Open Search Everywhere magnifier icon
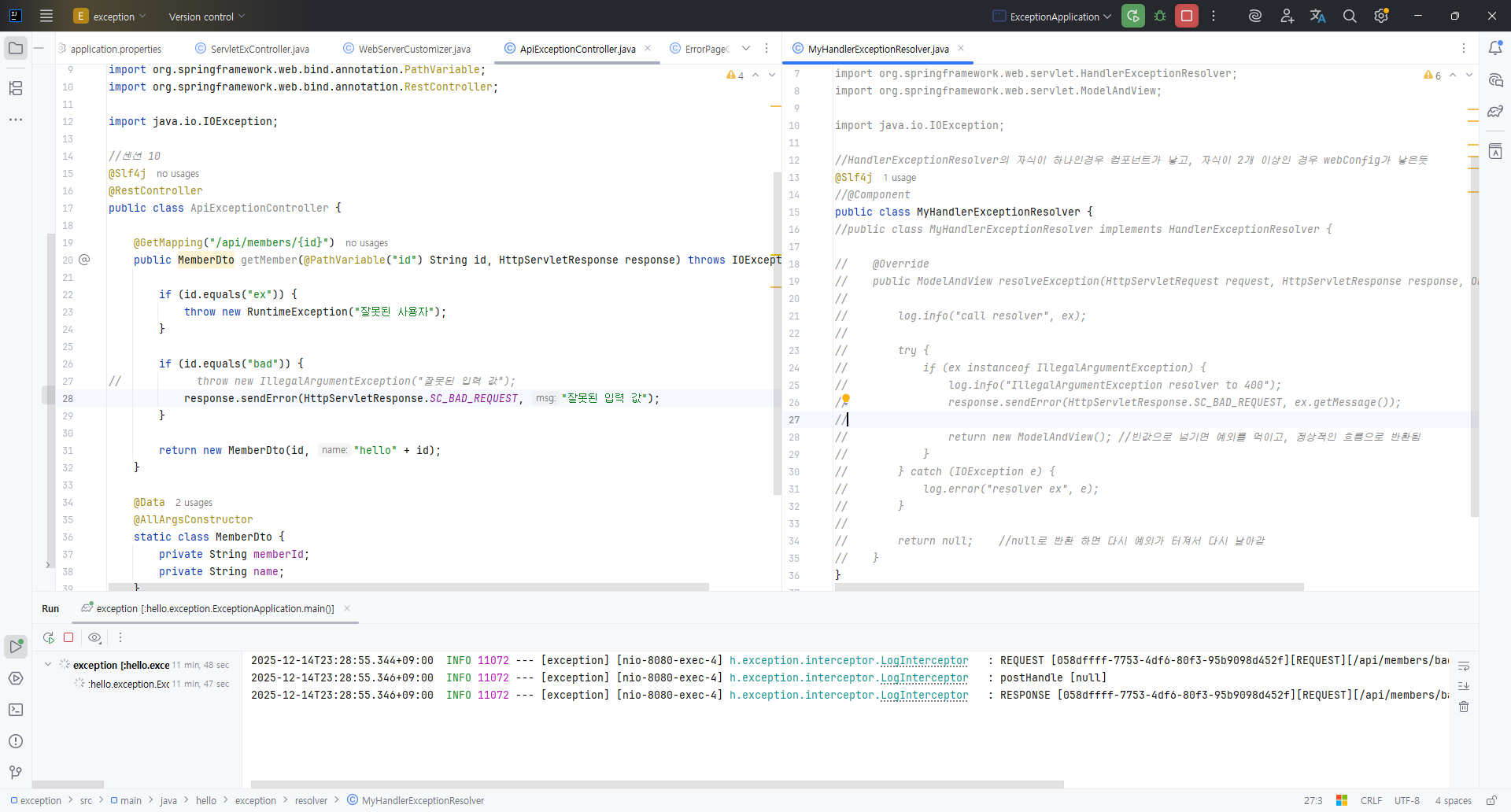The height and width of the screenshot is (812, 1511). tap(1350, 16)
